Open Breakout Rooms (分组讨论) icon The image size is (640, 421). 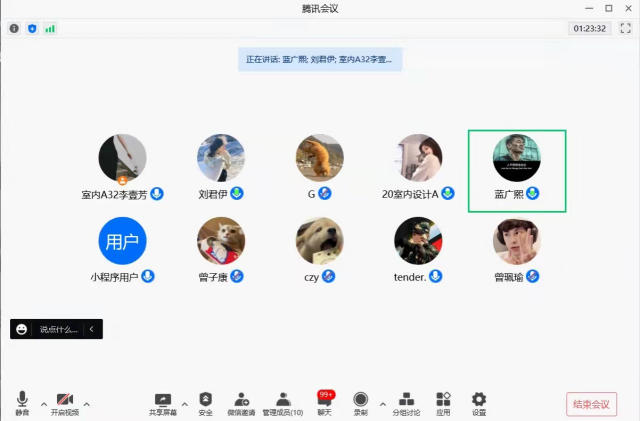[406, 400]
